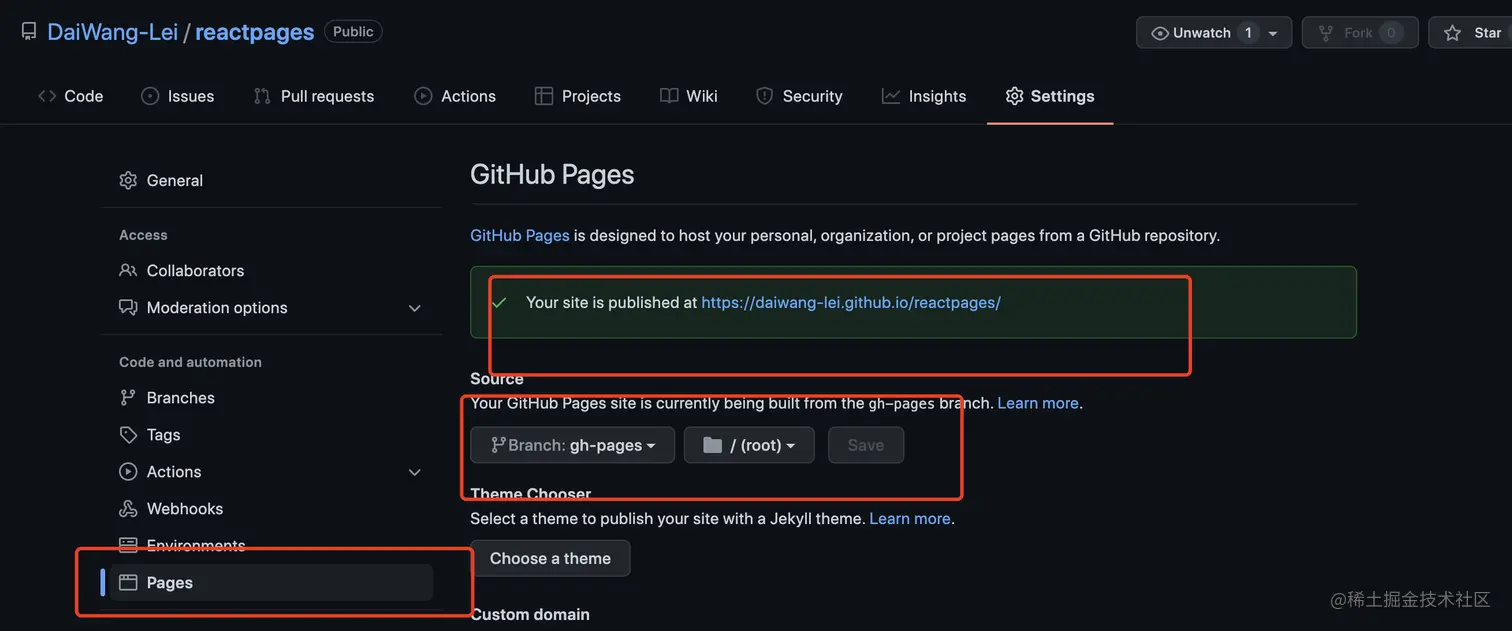Click the Pages browser icon in sidebar
Screen dimensions: 1512x631
128,583
